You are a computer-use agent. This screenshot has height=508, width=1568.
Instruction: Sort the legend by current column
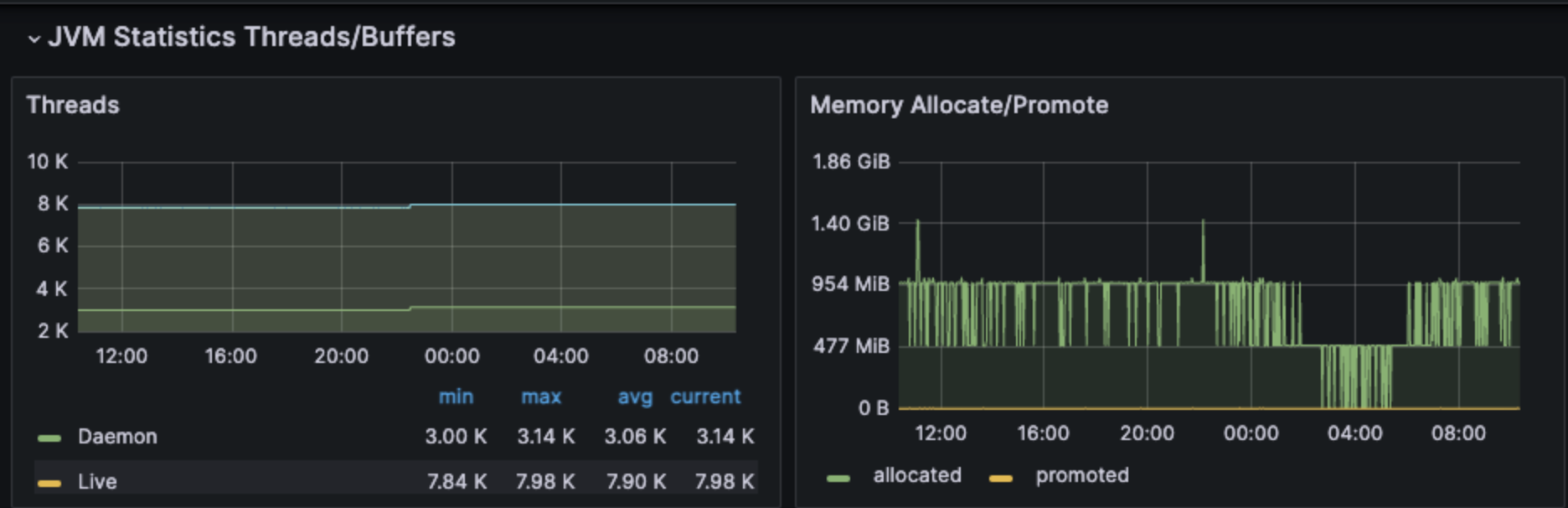click(705, 397)
